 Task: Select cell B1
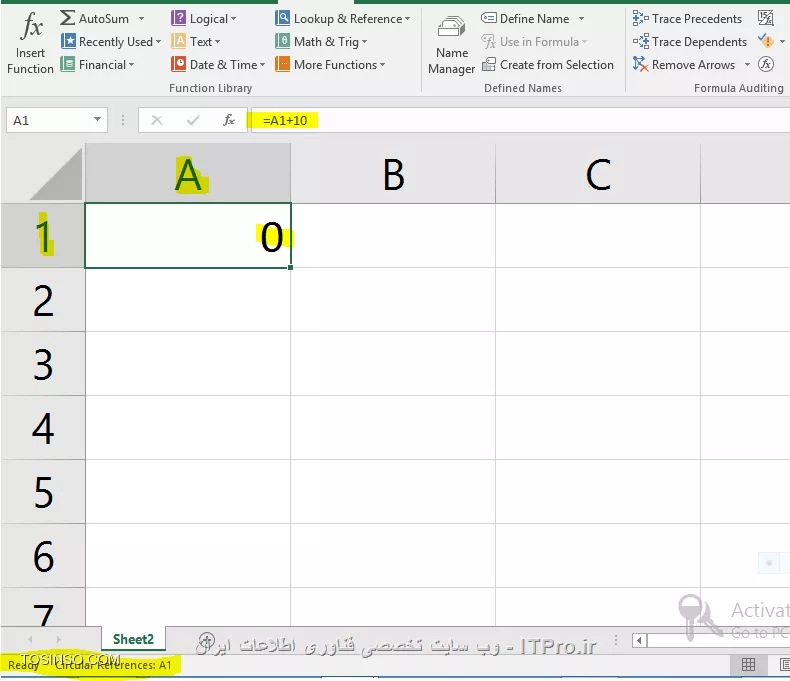click(x=393, y=236)
